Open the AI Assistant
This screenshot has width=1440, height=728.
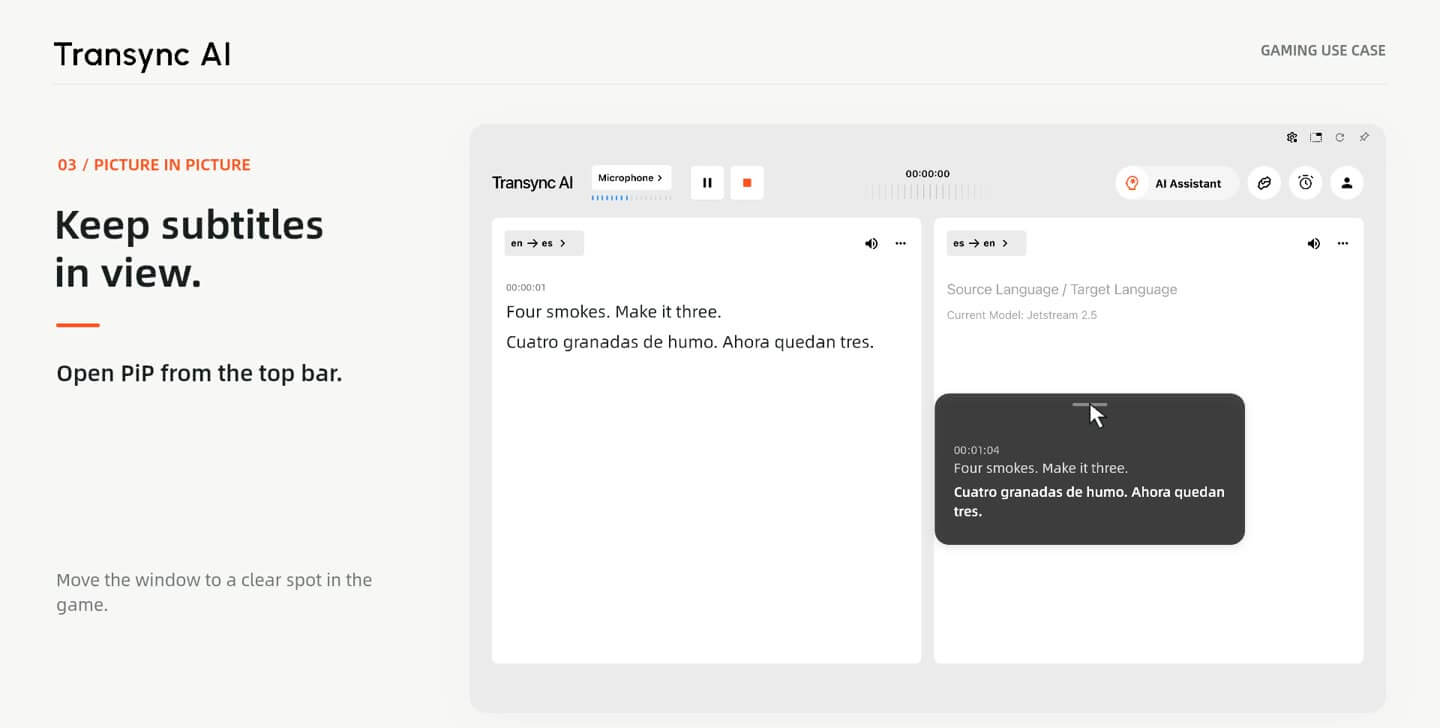point(1177,183)
